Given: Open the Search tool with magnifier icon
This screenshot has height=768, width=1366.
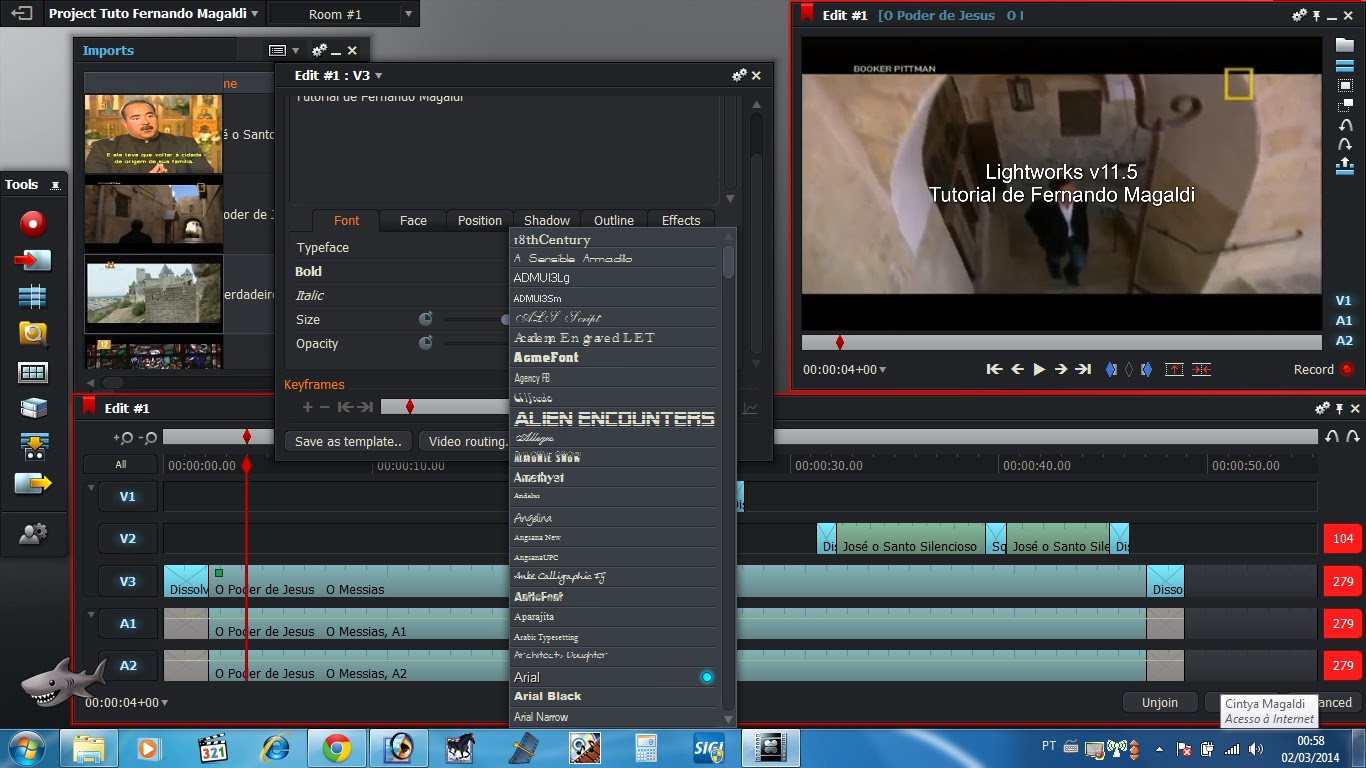Looking at the screenshot, I should pyautogui.click(x=33, y=334).
